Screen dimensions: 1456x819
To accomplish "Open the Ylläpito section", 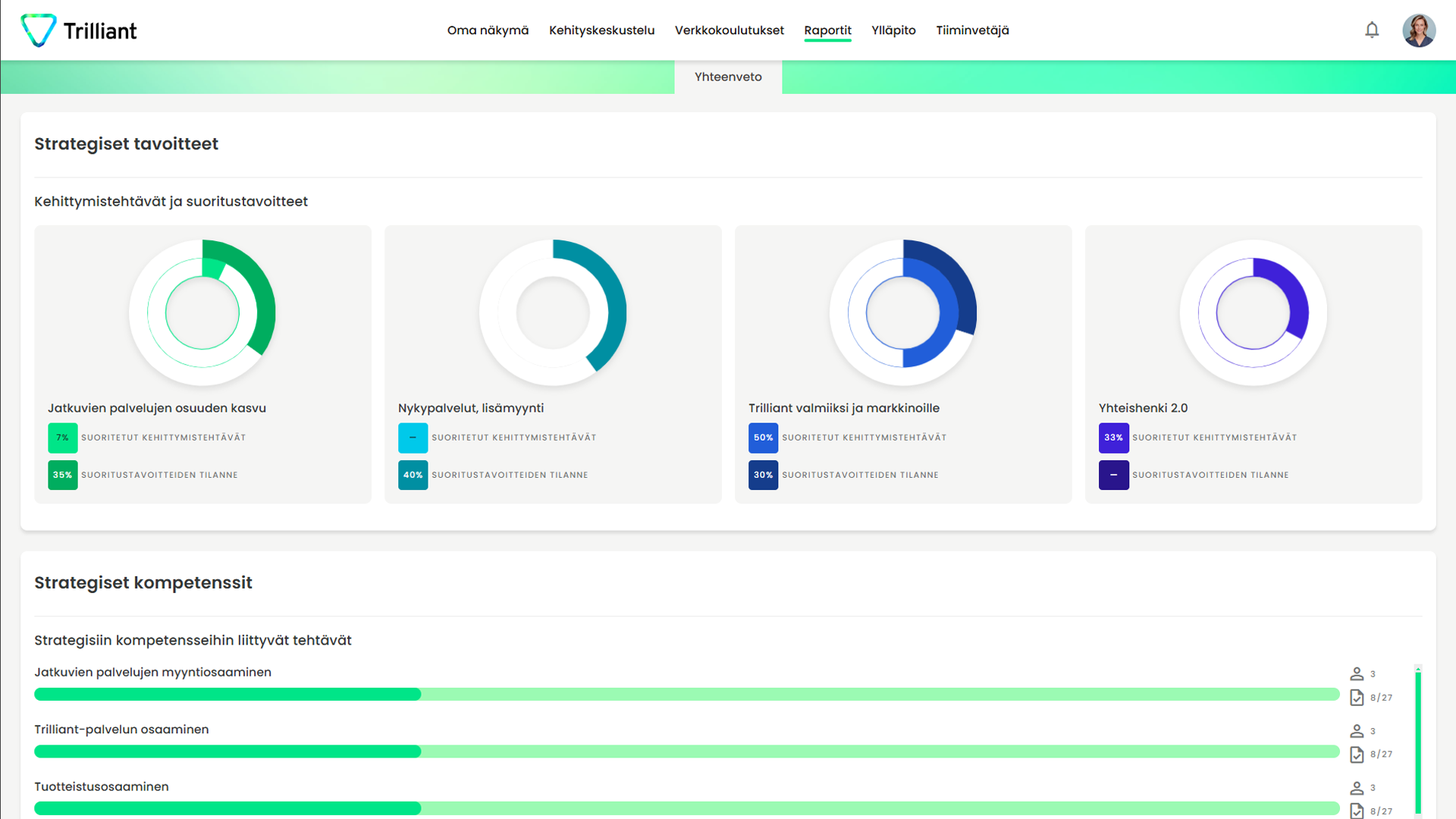I will pos(893,30).
